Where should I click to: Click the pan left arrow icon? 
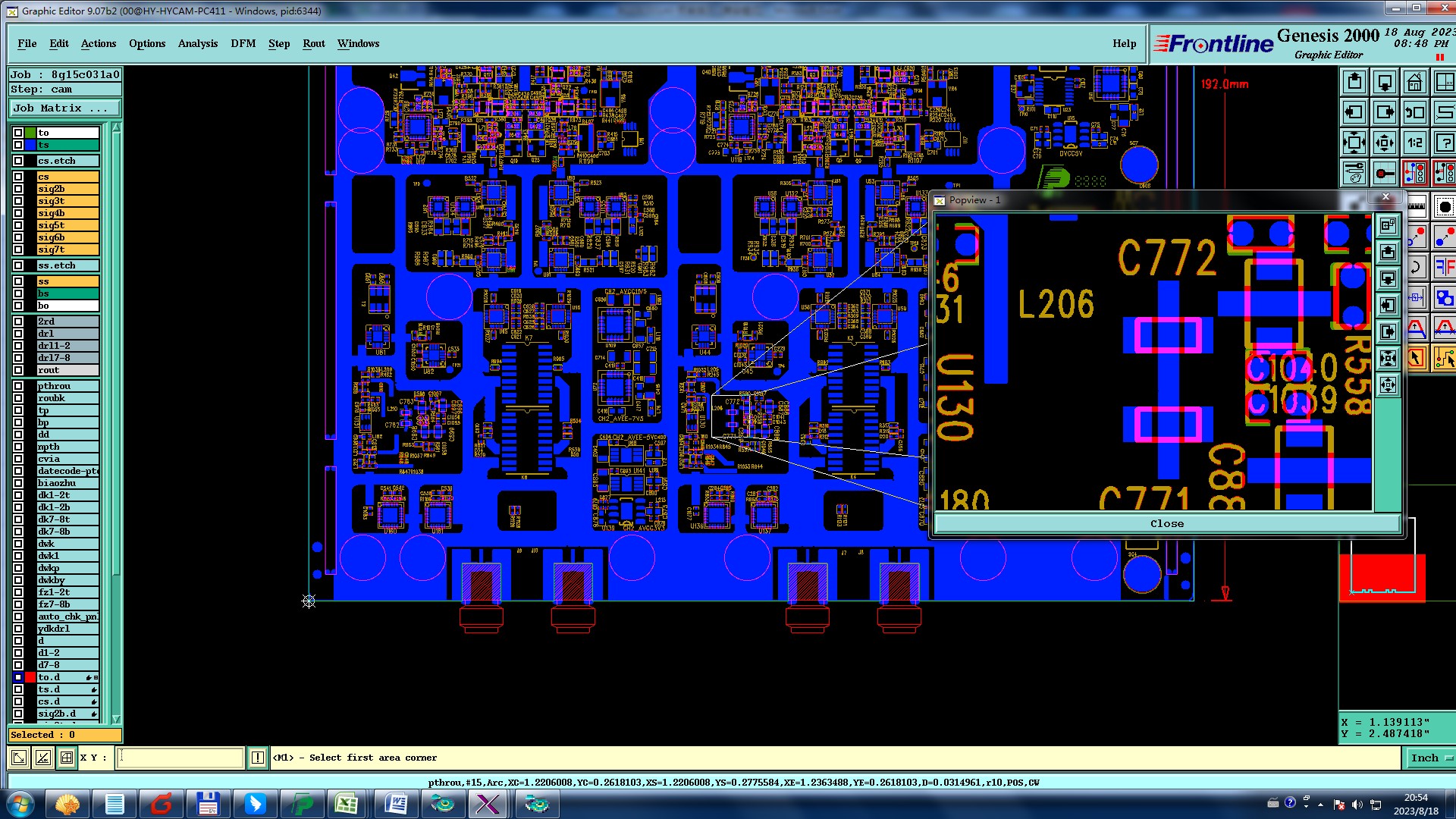pos(1354,112)
